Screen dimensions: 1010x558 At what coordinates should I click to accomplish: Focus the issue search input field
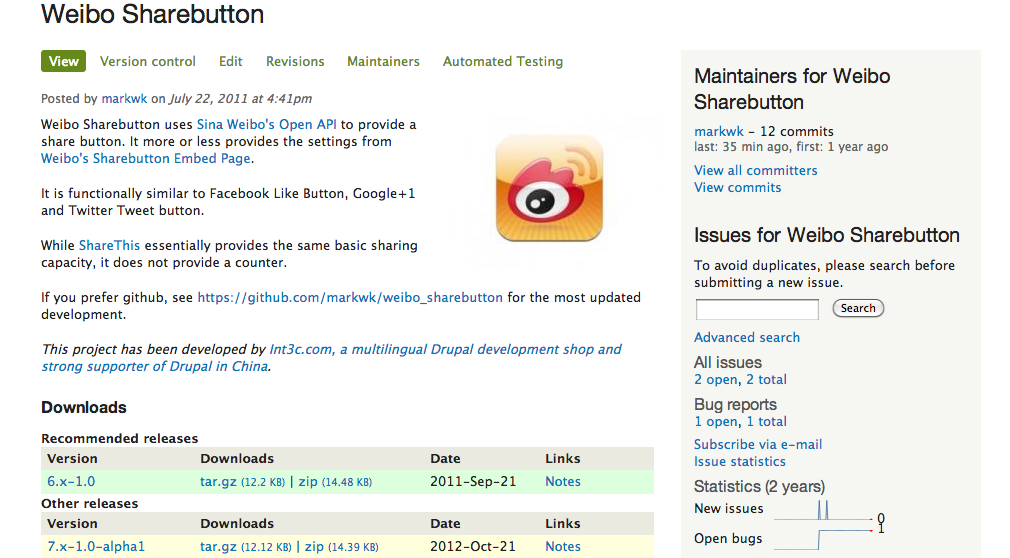point(757,309)
